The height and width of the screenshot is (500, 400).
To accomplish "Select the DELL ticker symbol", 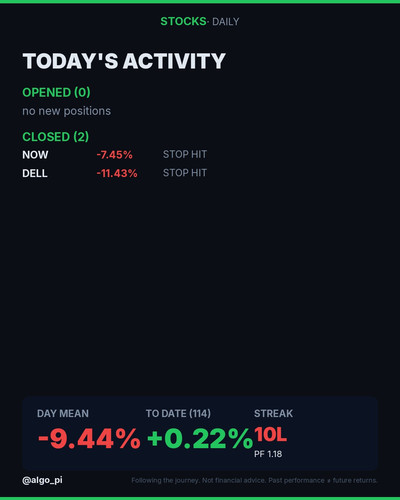I will coord(35,173).
